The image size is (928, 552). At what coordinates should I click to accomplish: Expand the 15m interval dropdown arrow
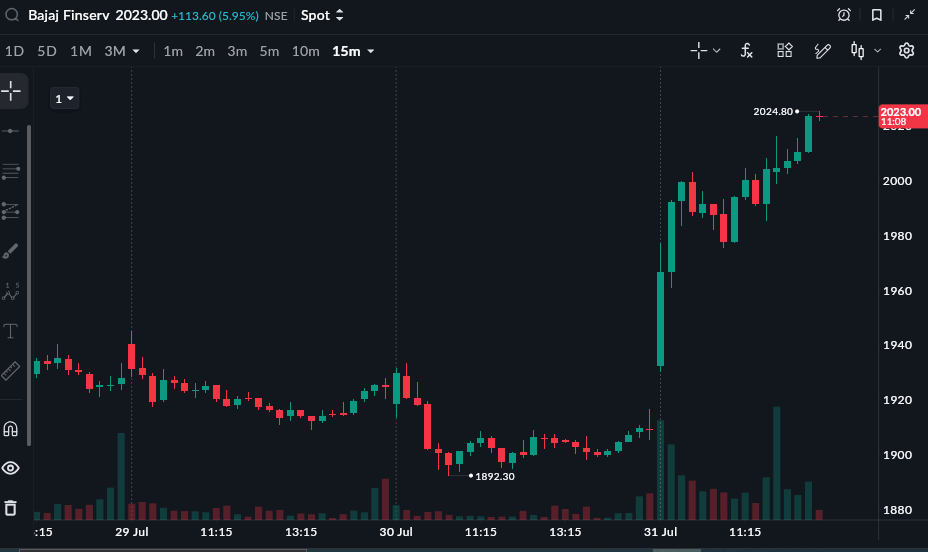coord(371,51)
